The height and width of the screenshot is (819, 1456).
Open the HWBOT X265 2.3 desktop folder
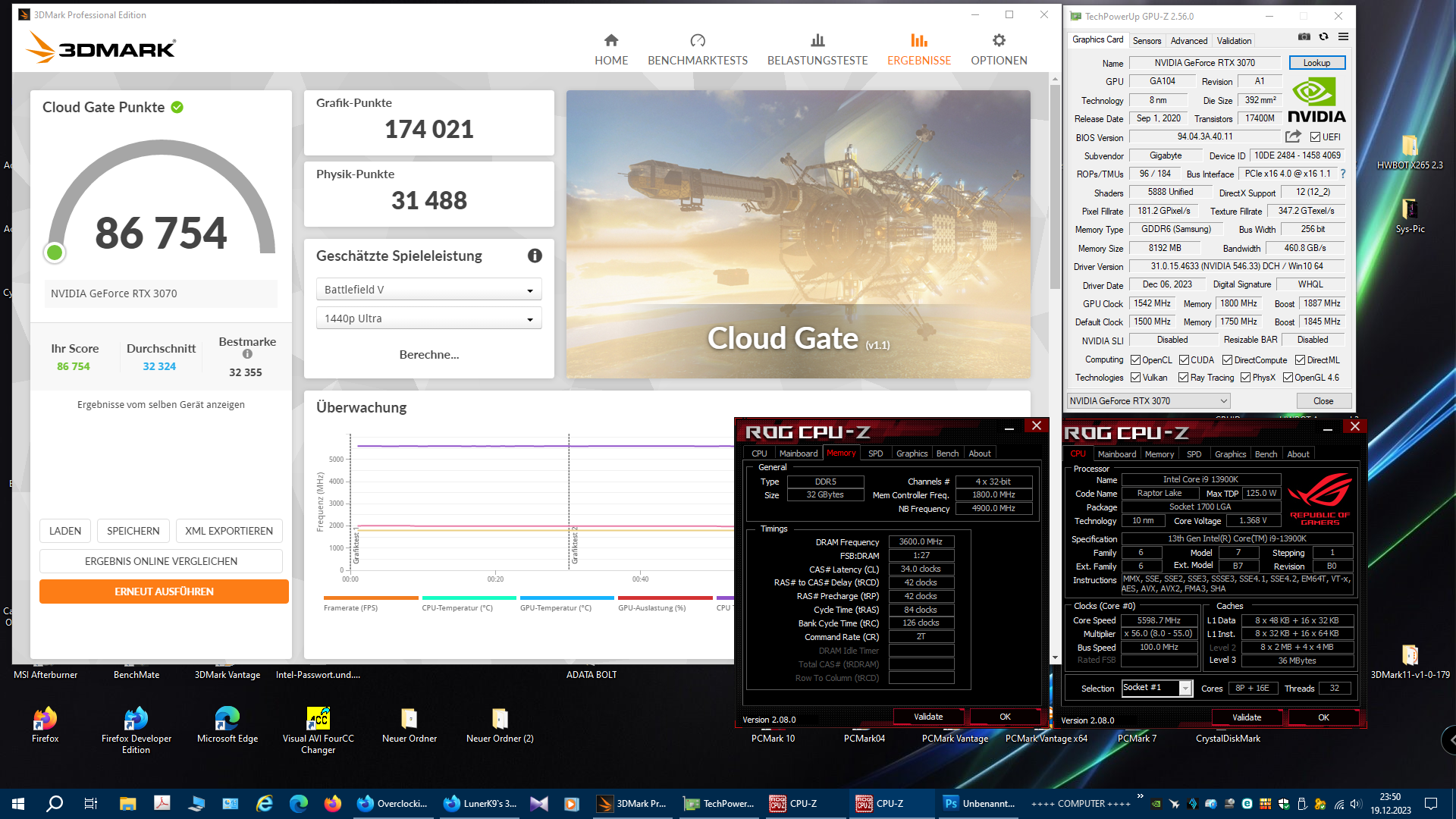coord(1410,152)
